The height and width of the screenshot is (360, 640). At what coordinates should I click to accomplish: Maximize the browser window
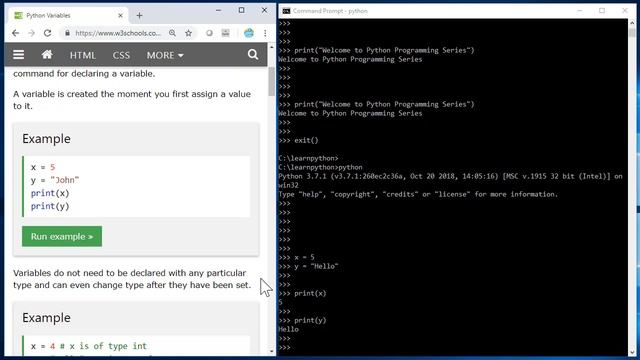coord(242,10)
